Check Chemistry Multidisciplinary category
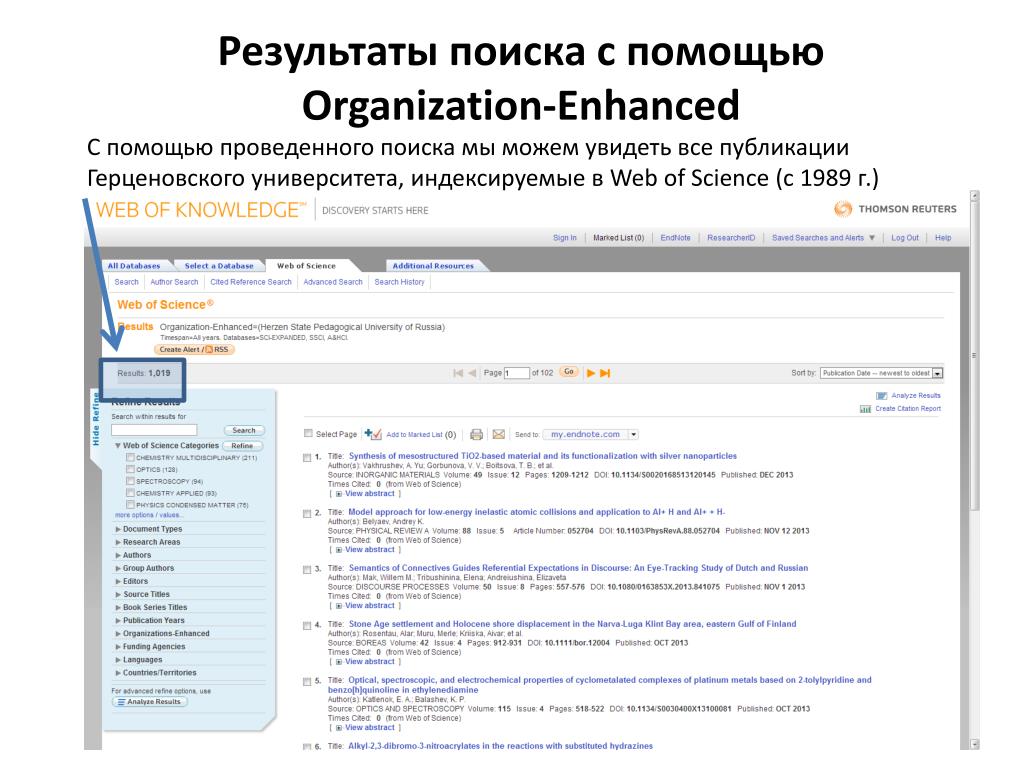 click(131, 457)
